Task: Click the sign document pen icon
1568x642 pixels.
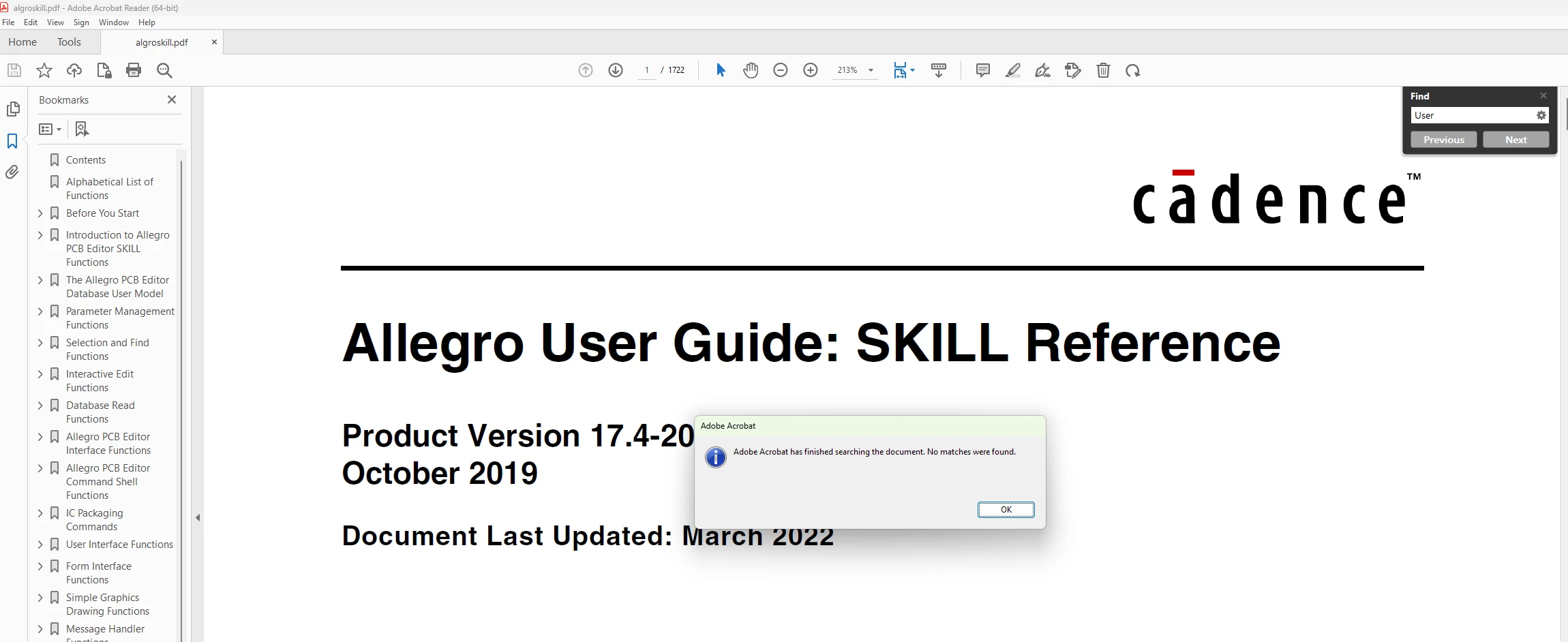Action: click(1043, 70)
